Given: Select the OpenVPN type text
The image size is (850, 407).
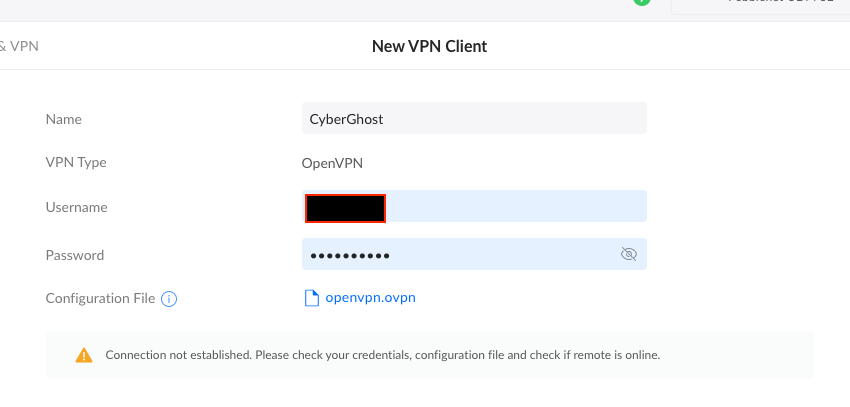Looking at the screenshot, I should point(332,163).
